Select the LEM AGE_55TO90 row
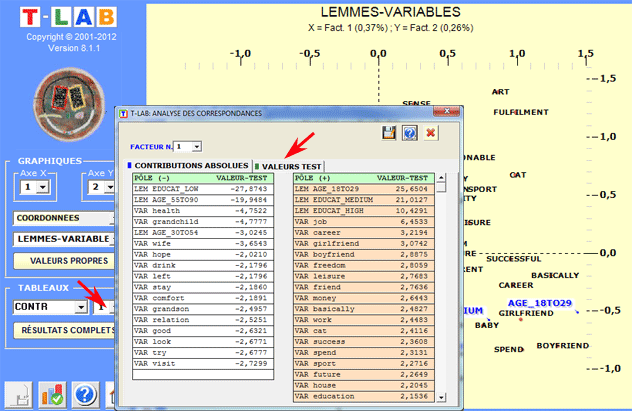 [x=203, y=200]
